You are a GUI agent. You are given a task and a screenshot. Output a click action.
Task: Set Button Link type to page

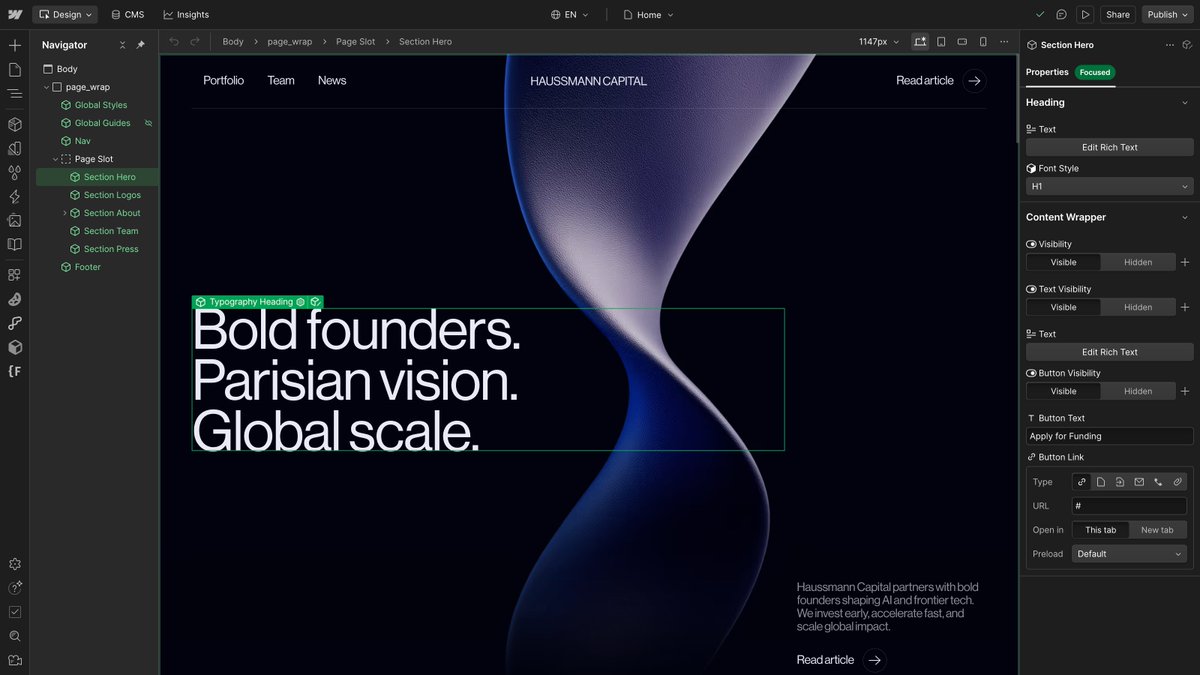tap(1101, 482)
